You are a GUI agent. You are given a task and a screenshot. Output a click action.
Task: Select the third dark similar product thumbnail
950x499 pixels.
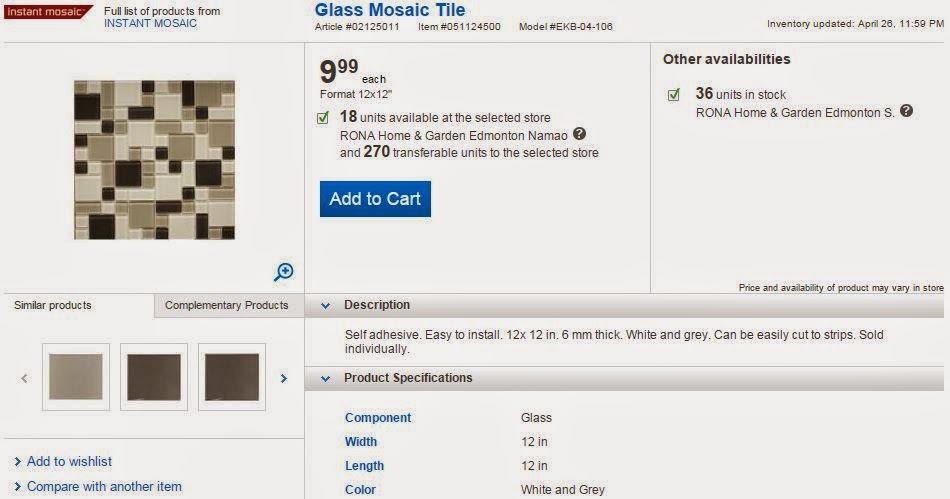(x=232, y=377)
